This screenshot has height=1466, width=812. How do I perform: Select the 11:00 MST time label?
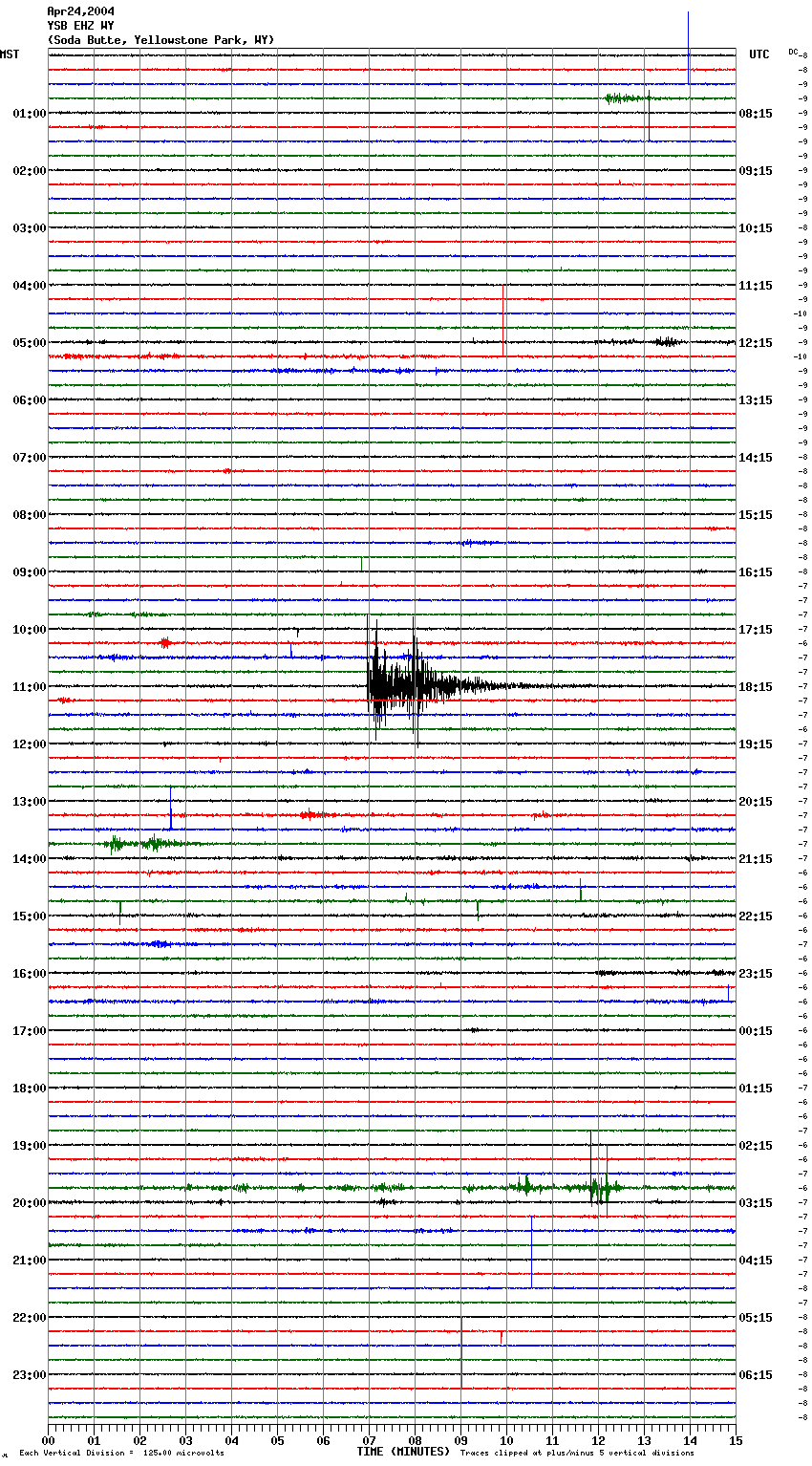30,687
